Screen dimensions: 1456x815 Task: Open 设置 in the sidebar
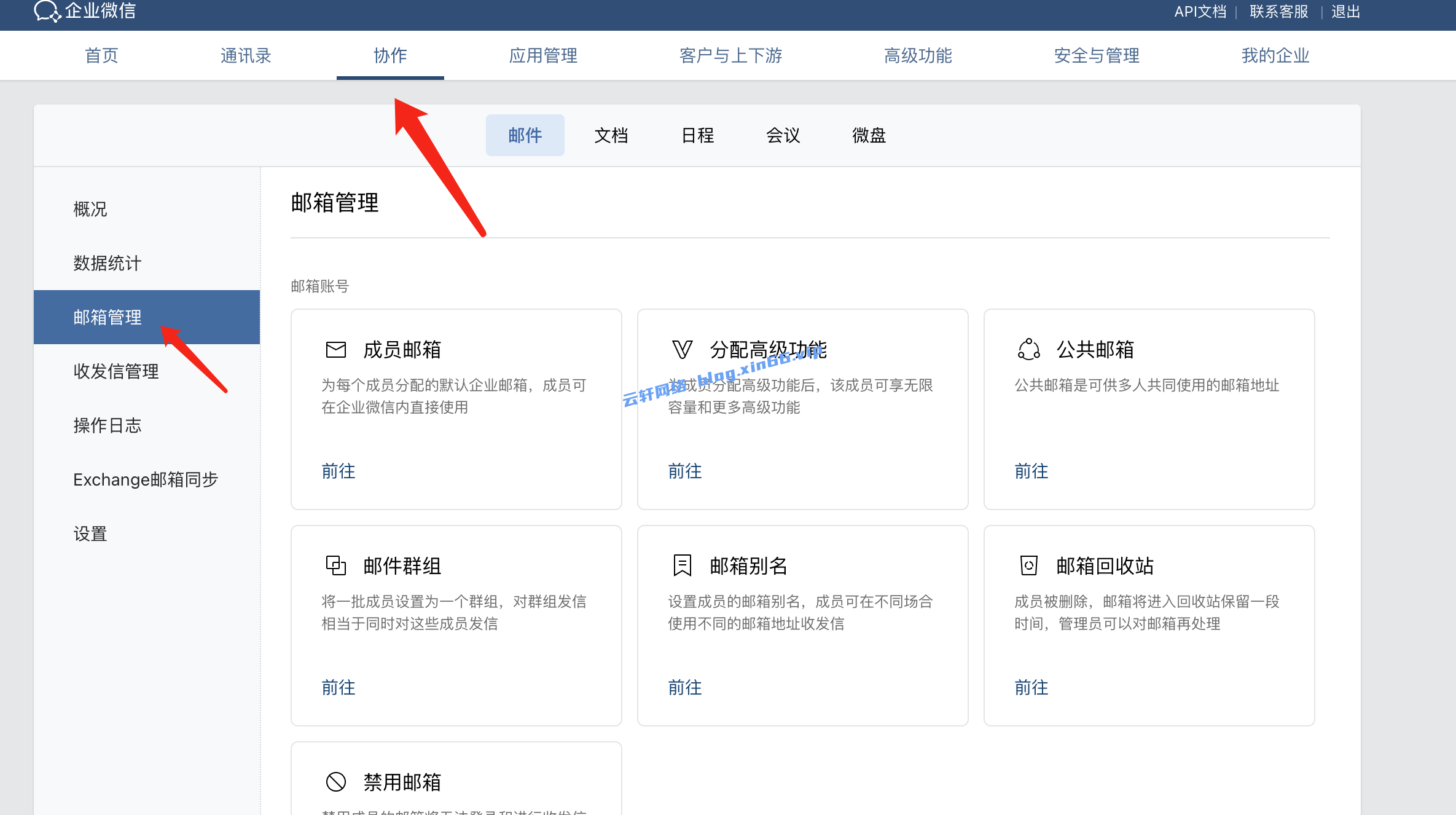147,533
